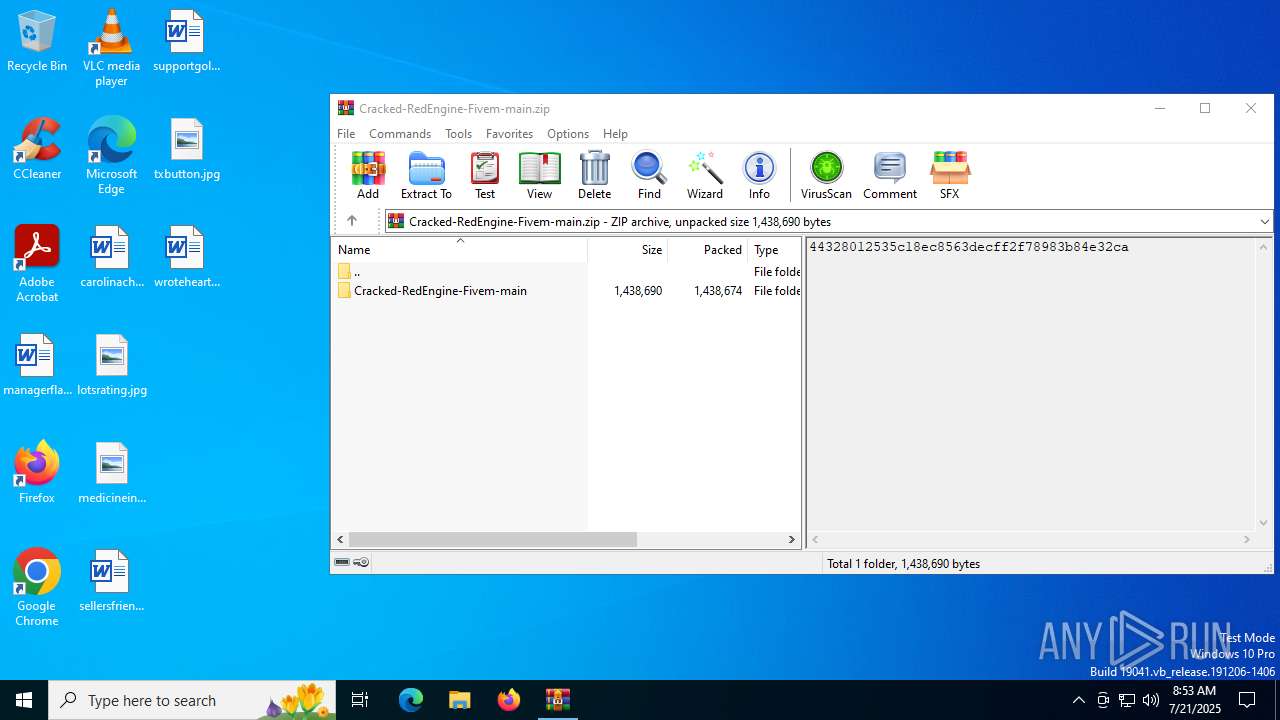This screenshot has height=720, width=1280.
Task: Open Task View on the taskbar
Action: [360, 700]
